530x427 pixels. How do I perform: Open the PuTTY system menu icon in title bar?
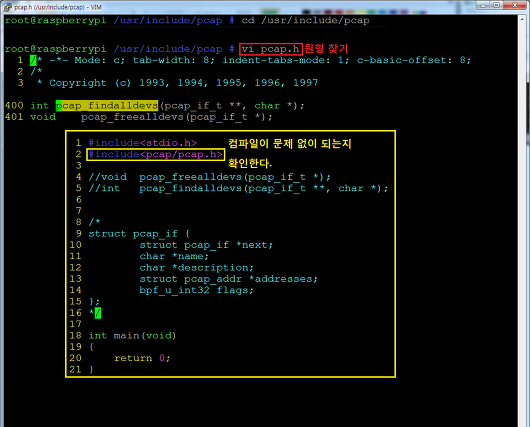(7, 7)
